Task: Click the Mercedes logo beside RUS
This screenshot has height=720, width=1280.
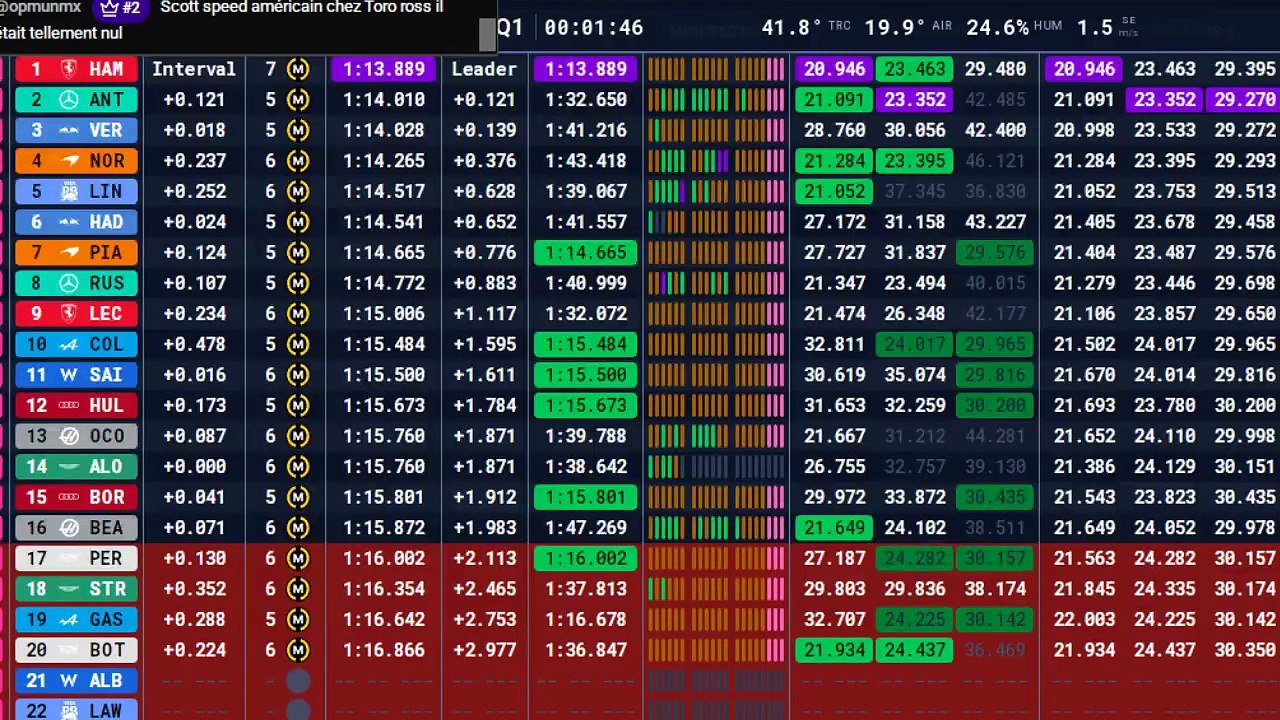Action: click(x=69, y=283)
